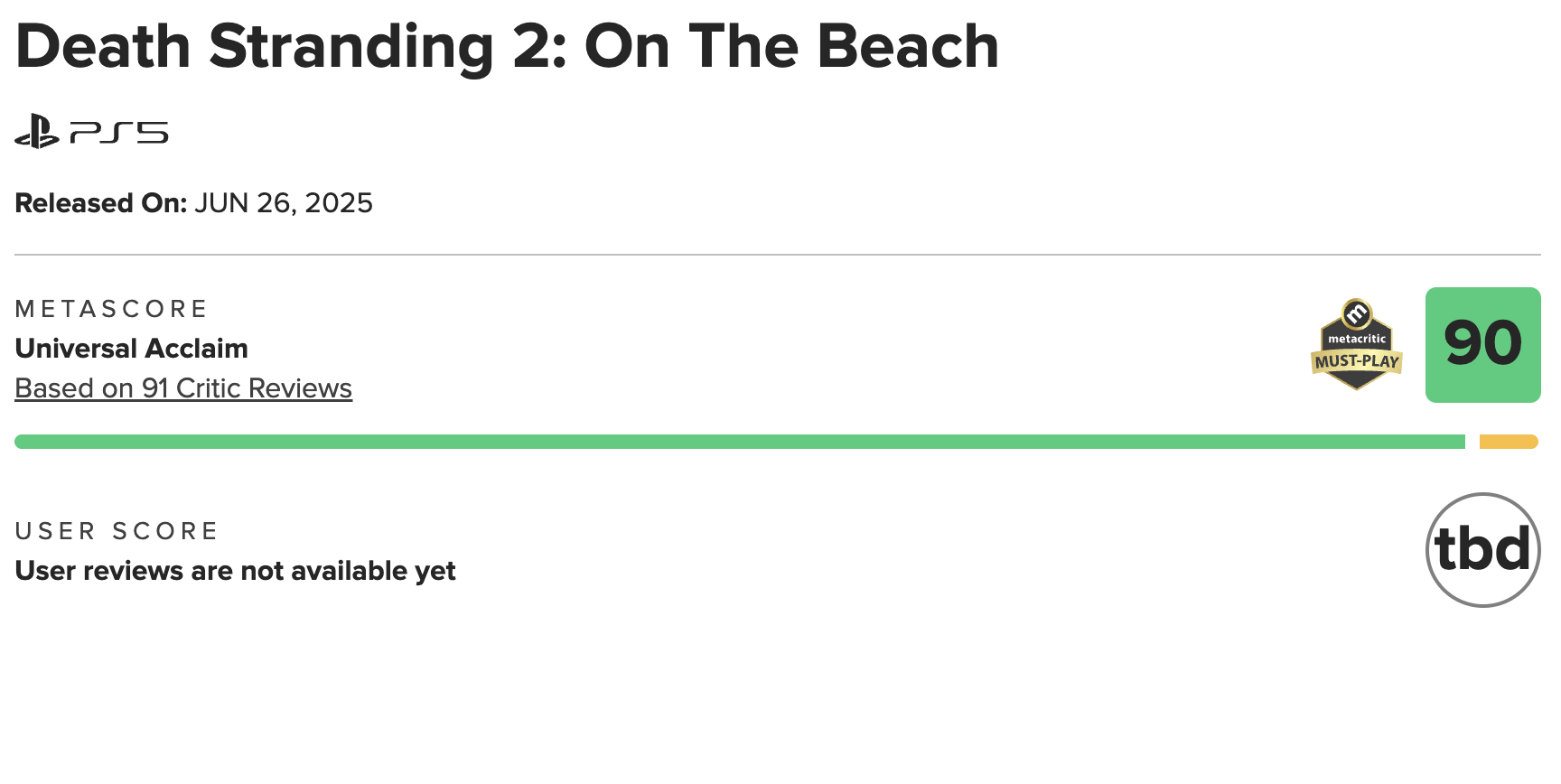Click the tbd user score circle

(x=1483, y=550)
